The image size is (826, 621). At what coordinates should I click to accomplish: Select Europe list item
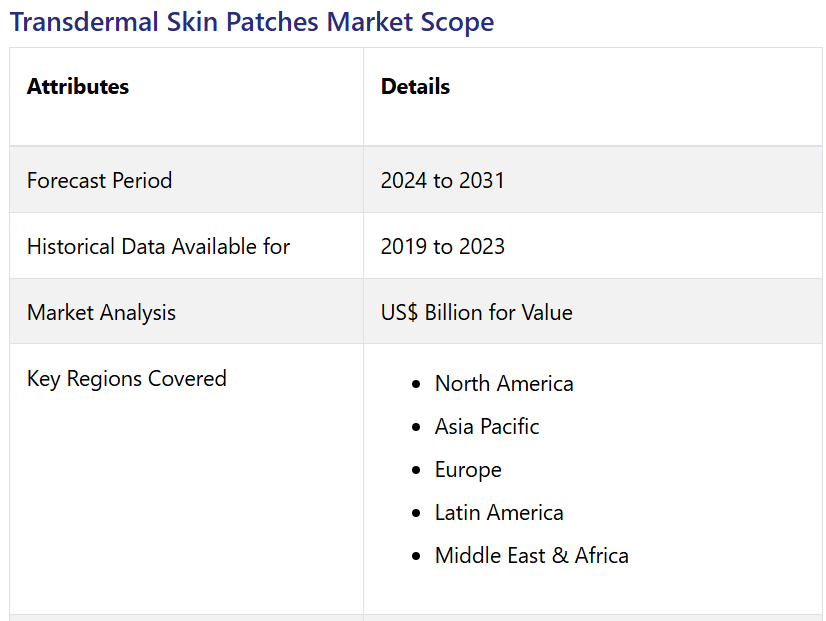[468, 470]
